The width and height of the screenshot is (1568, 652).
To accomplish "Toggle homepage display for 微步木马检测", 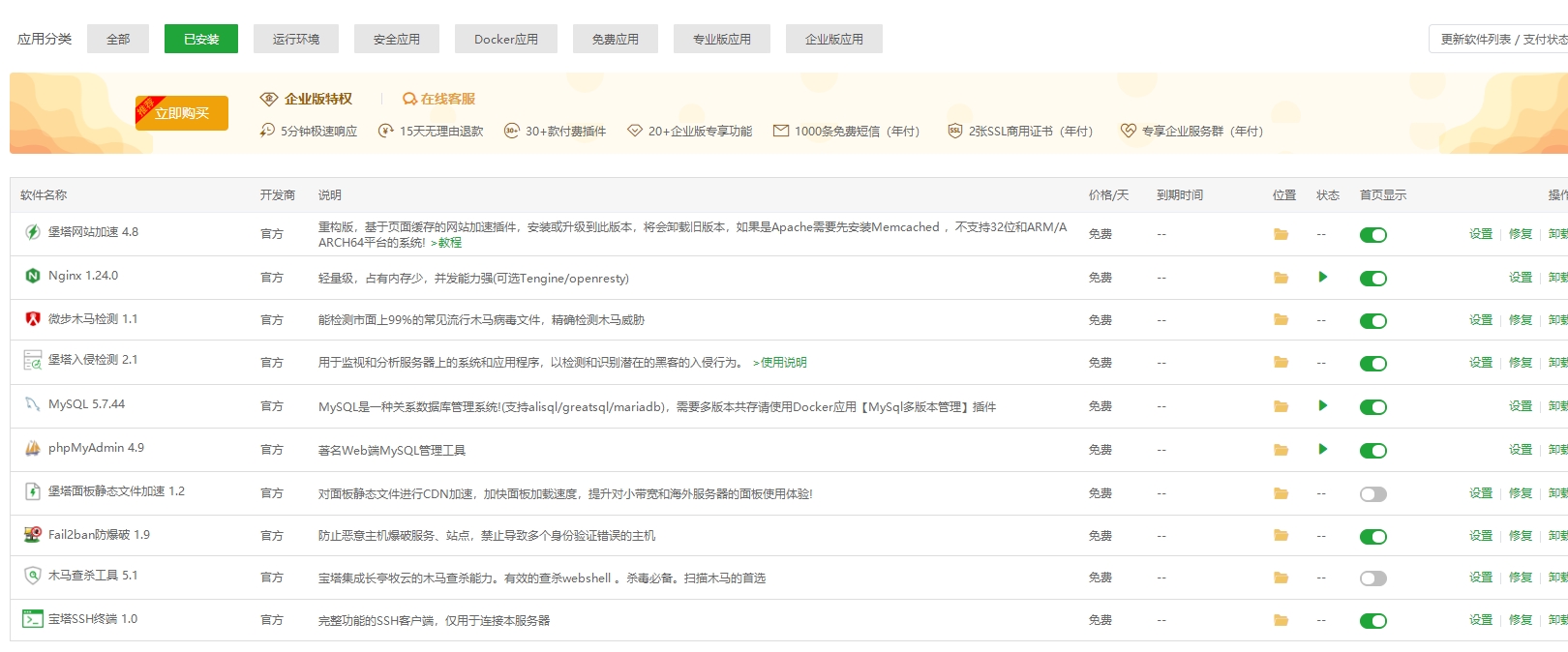I will pyautogui.click(x=1372, y=321).
